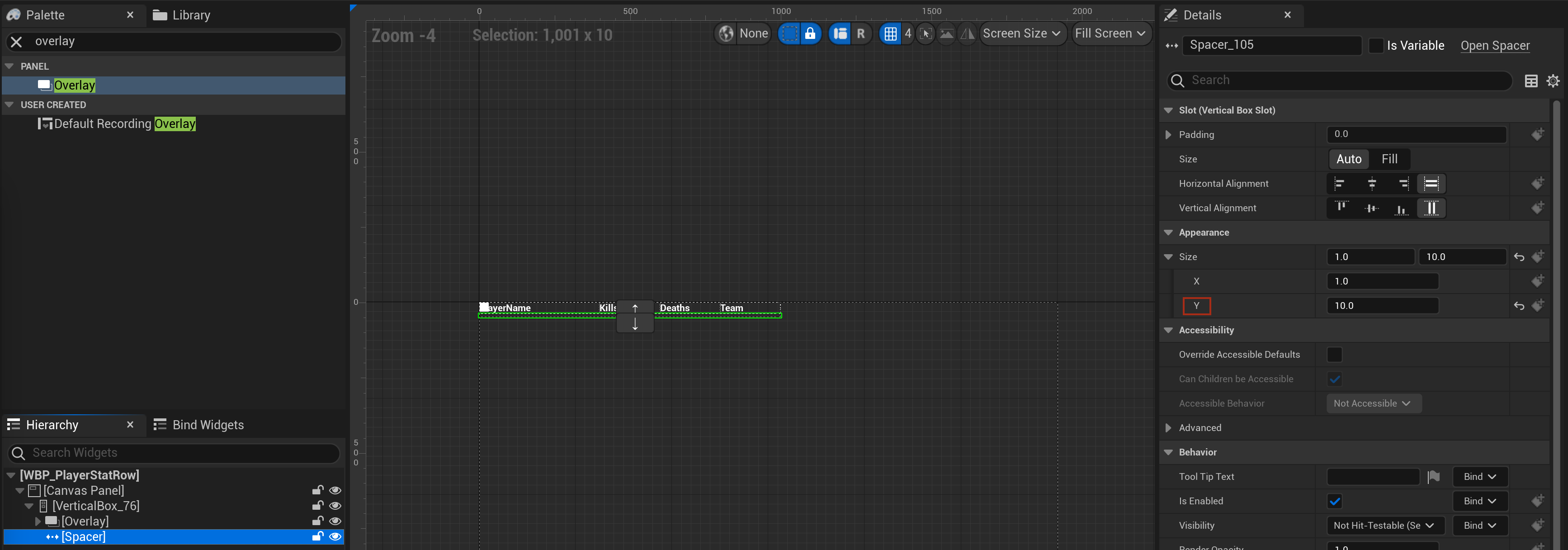Toggle grid snapping in the designer
This screenshot has height=550, width=1568.
pyautogui.click(x=891, y=33)
